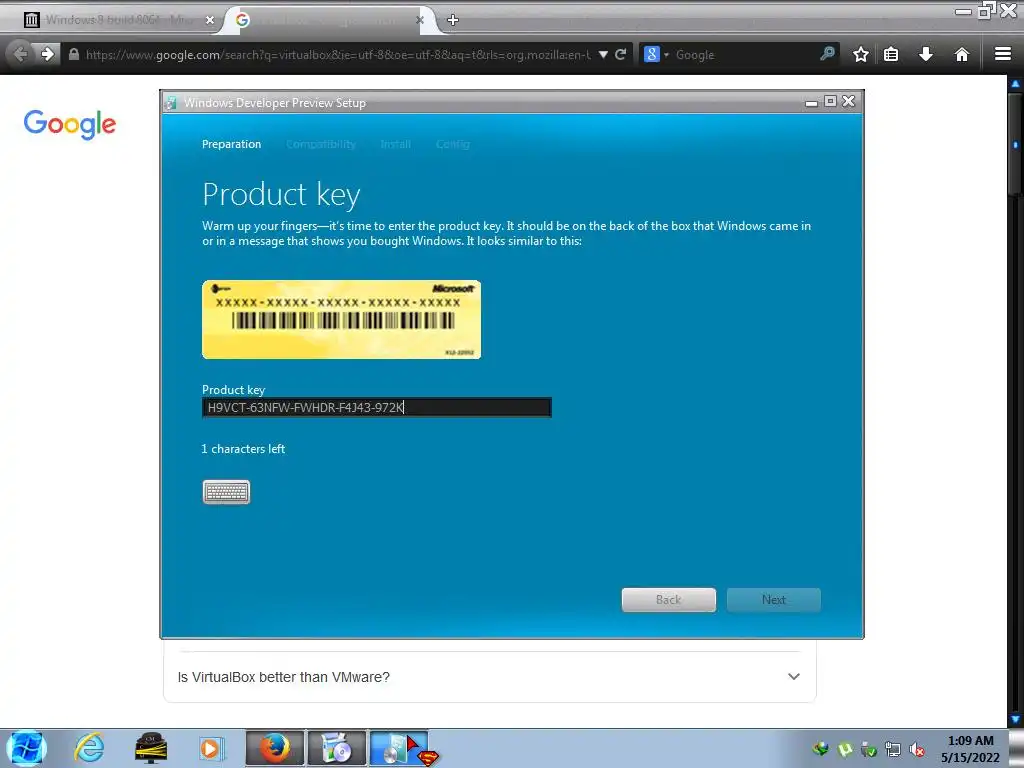1024x768 pixels.
Task: Click the Firefox address bar URL
Action: pyautogui.click(x=338, y=55)
